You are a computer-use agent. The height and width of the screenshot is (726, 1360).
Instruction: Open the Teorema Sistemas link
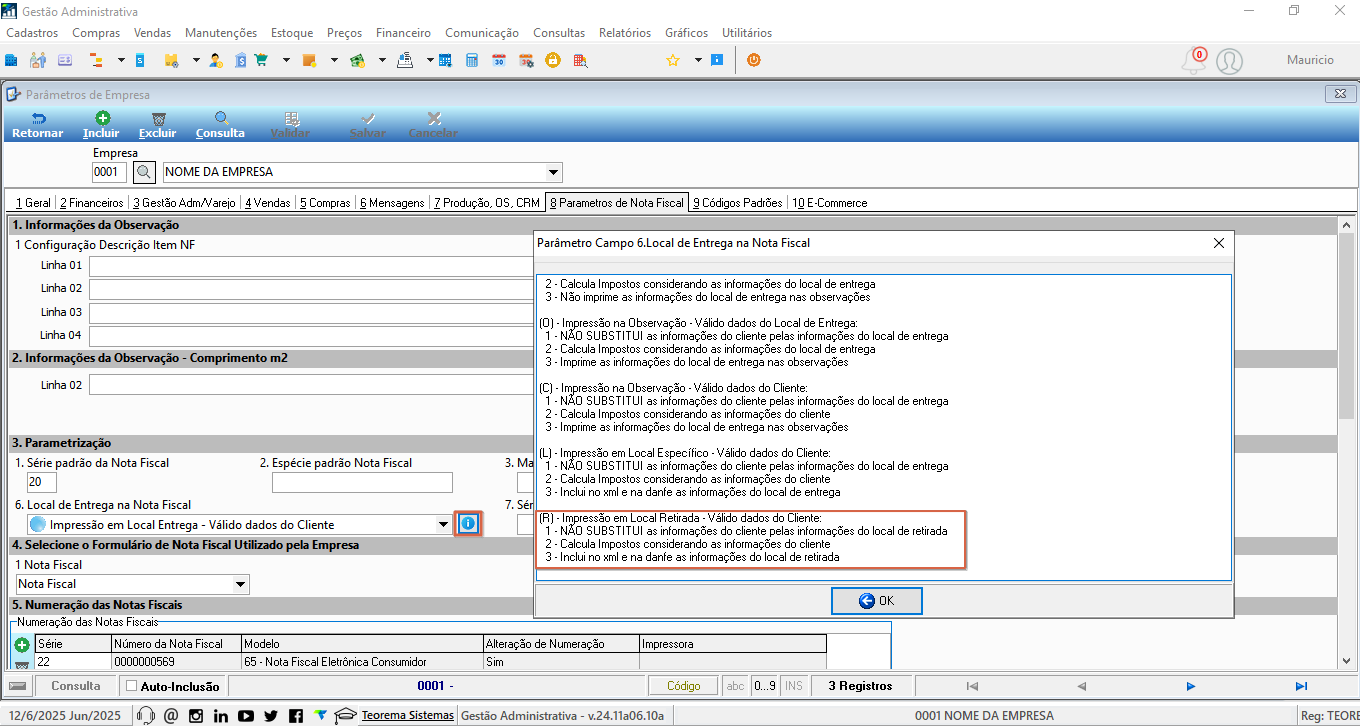pyautogui.click(x=408, y=715)
